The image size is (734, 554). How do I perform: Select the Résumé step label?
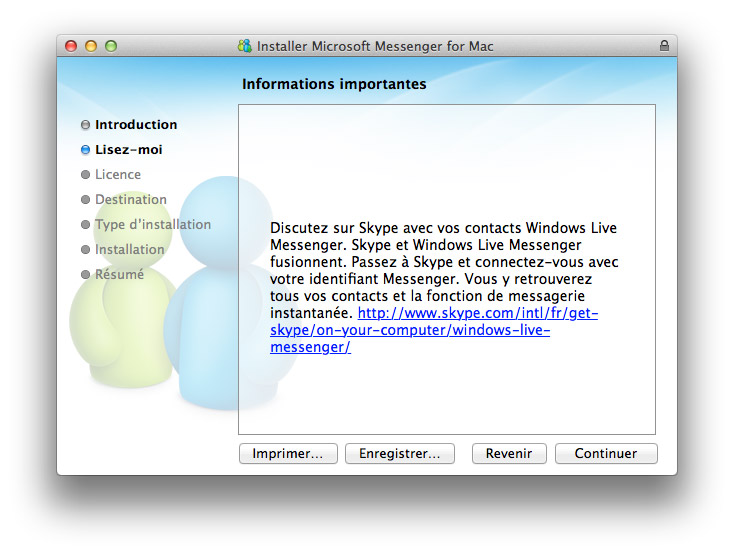tap(119, 274)
